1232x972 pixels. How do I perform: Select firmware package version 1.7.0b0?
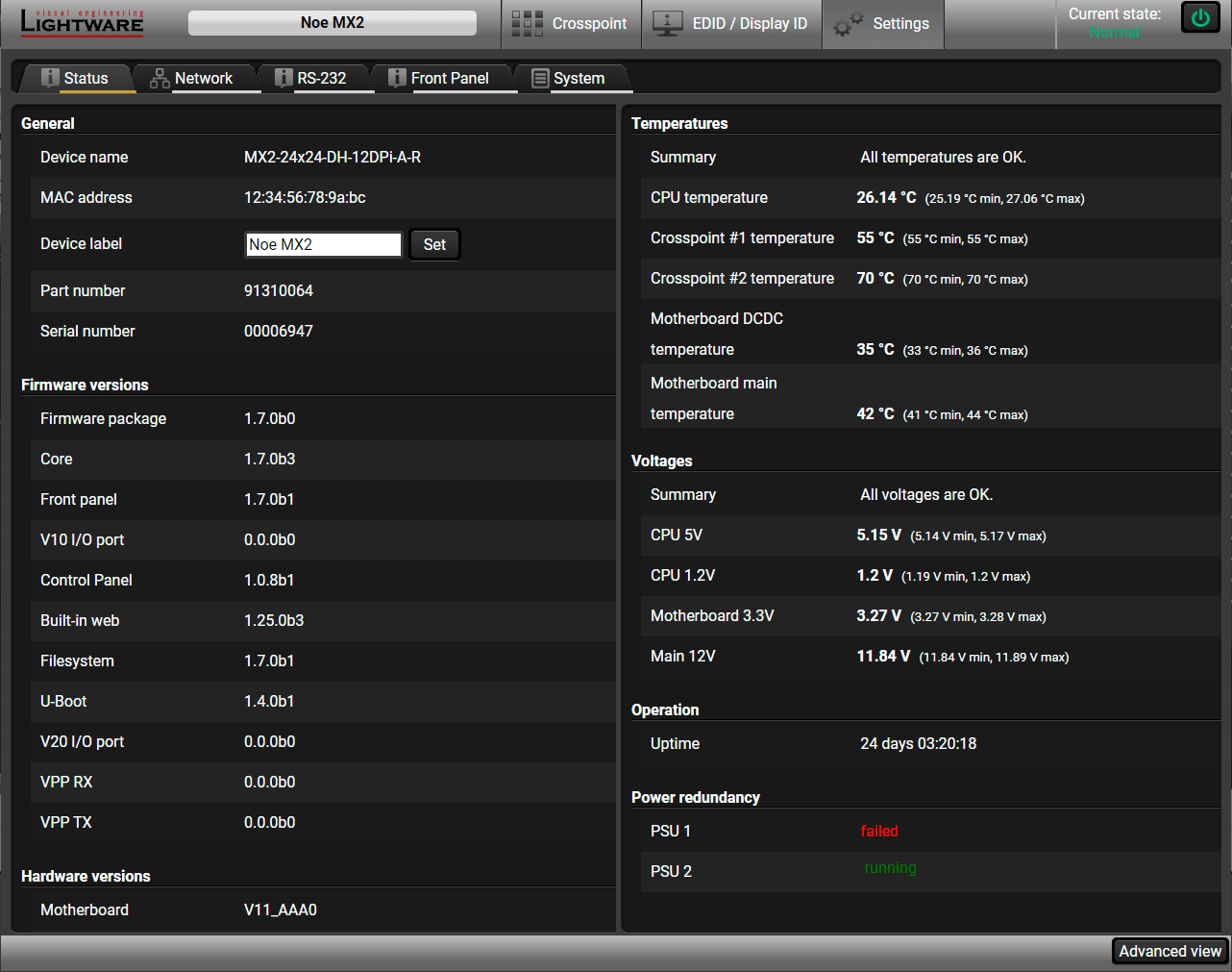270,418
